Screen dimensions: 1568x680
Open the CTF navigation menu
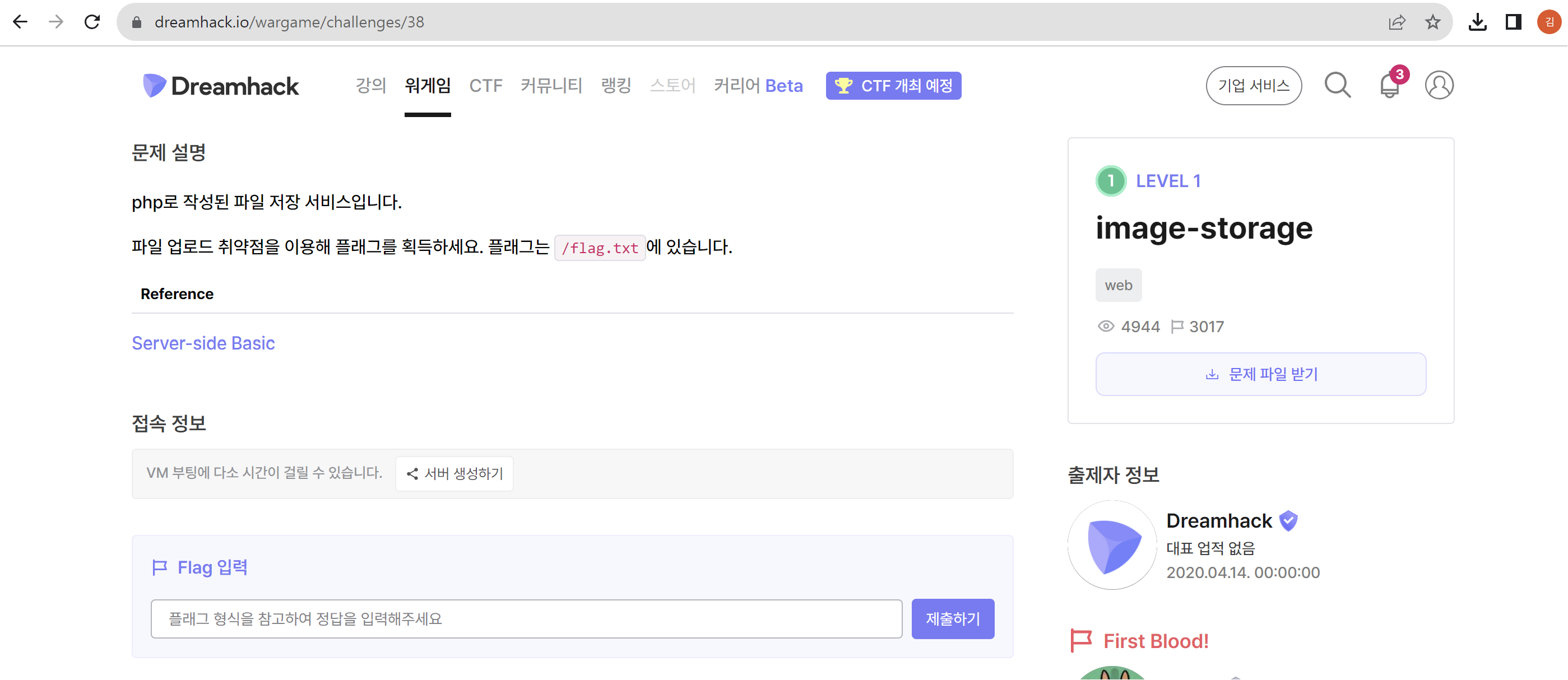[x=485, y=85]
